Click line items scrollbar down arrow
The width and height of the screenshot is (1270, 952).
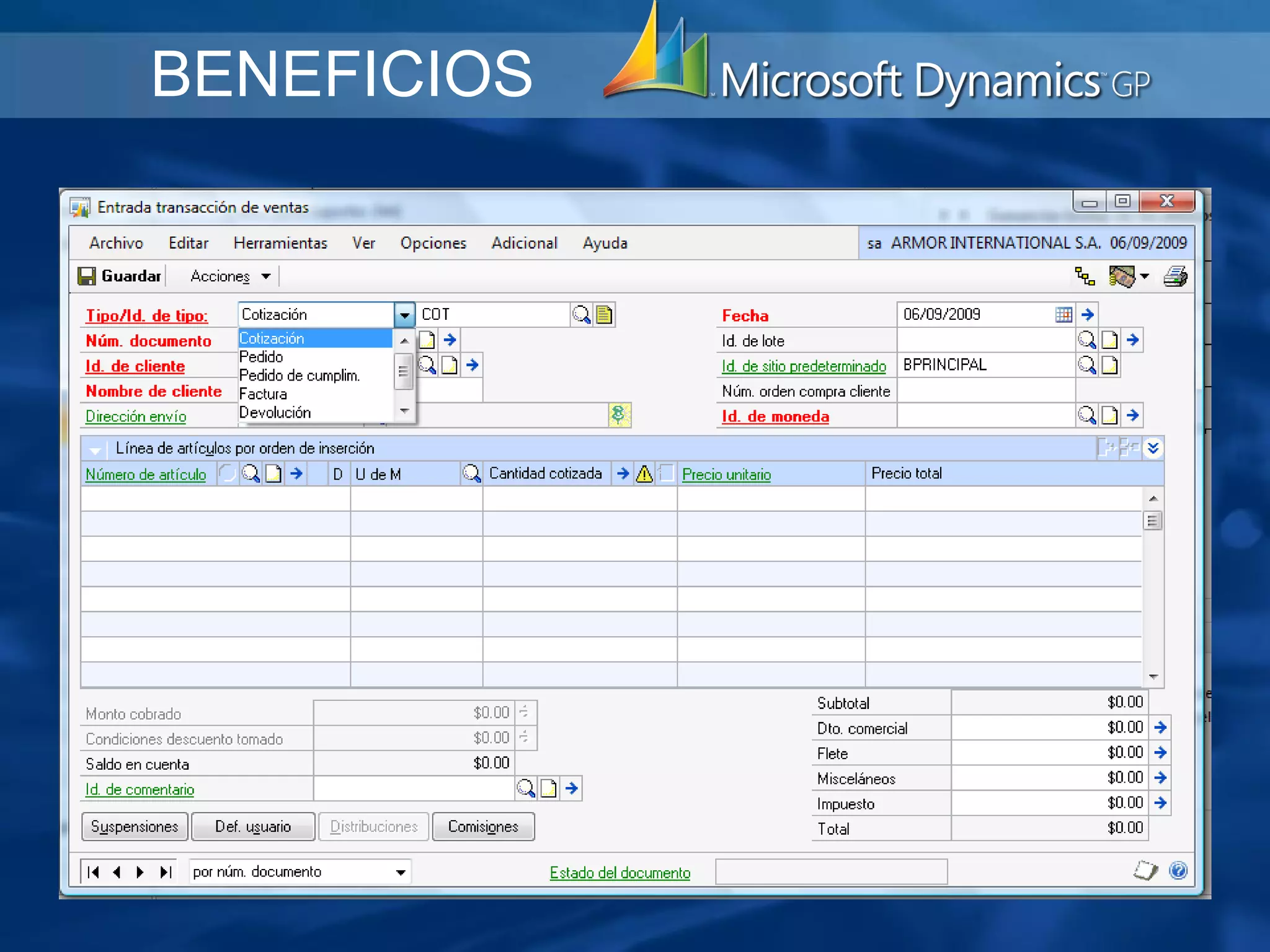[1153, 677]
